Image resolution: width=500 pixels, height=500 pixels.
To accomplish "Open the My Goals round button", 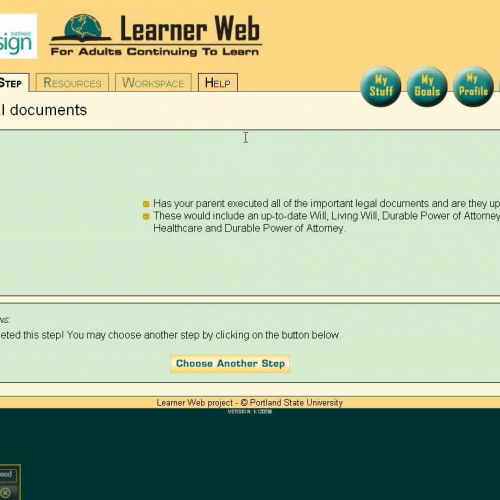I will [x=427, y=86].
